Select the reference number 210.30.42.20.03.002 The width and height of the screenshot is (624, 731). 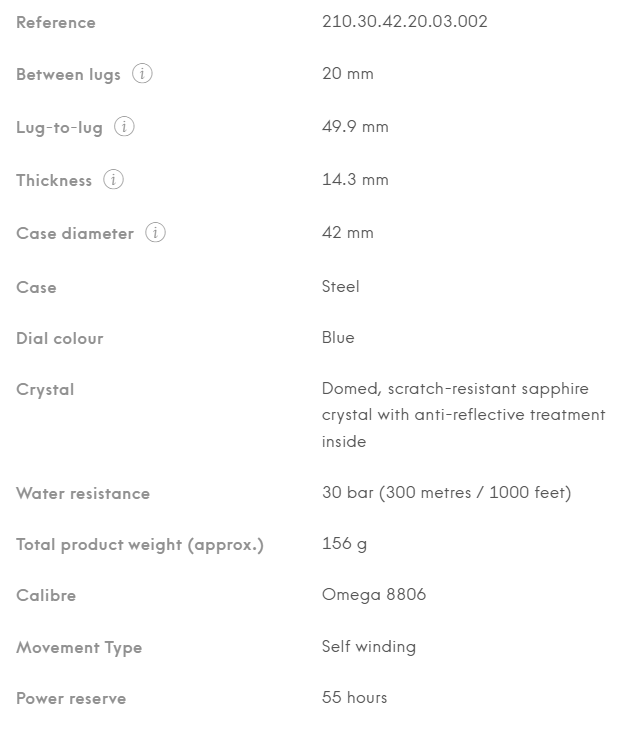(404, 21)
